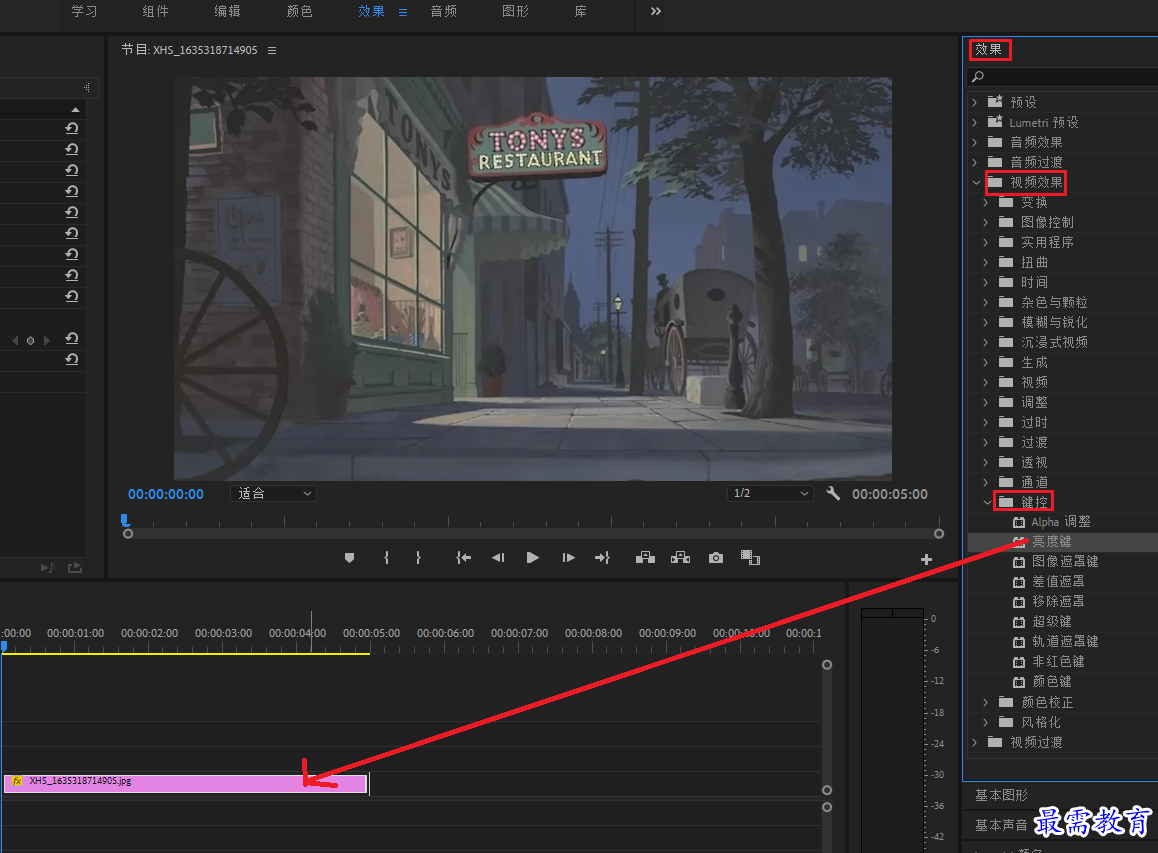Select the 超级键 effect

pos(1052,621)
